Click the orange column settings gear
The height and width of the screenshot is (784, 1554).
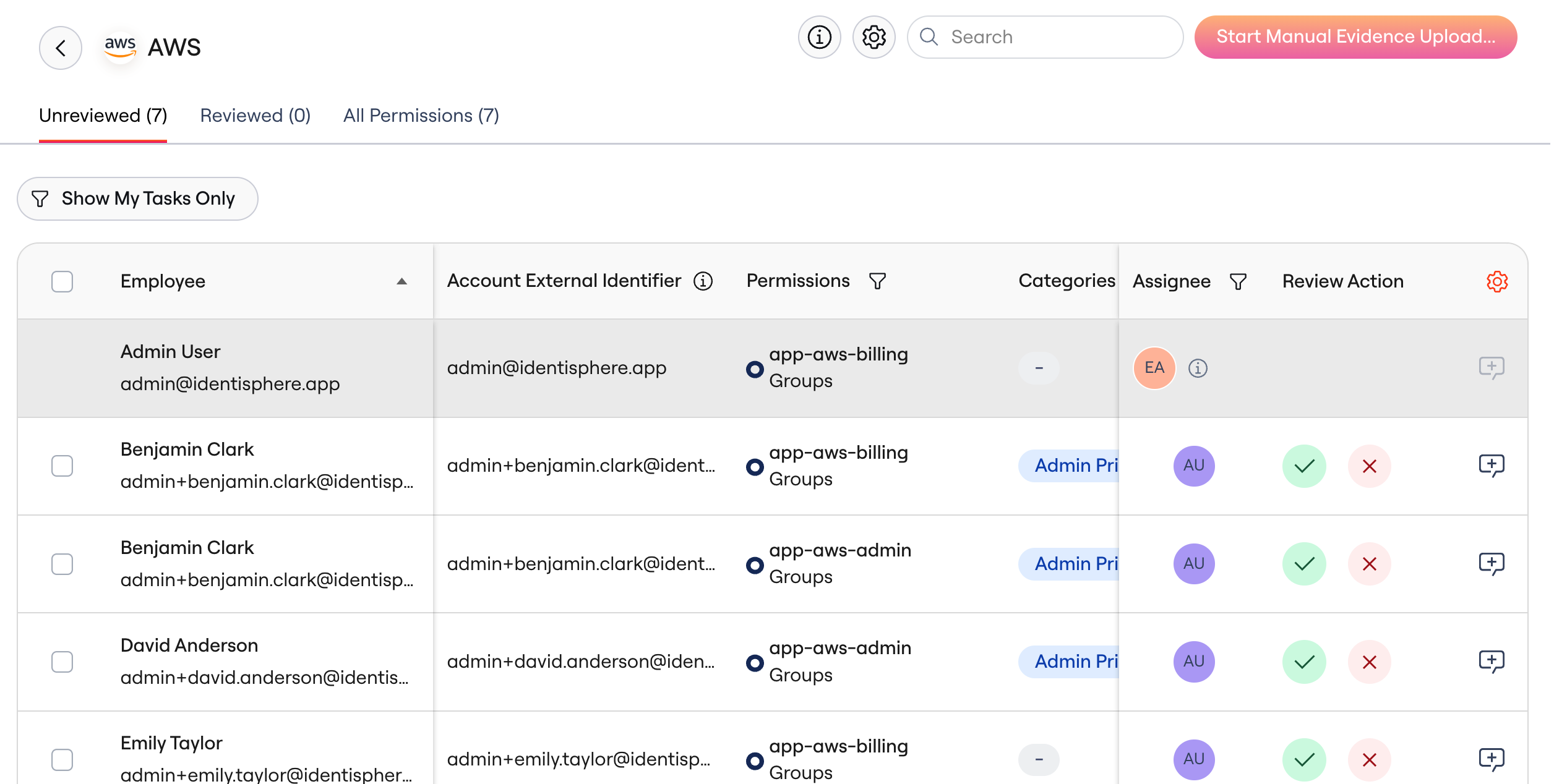[1496, 281]
